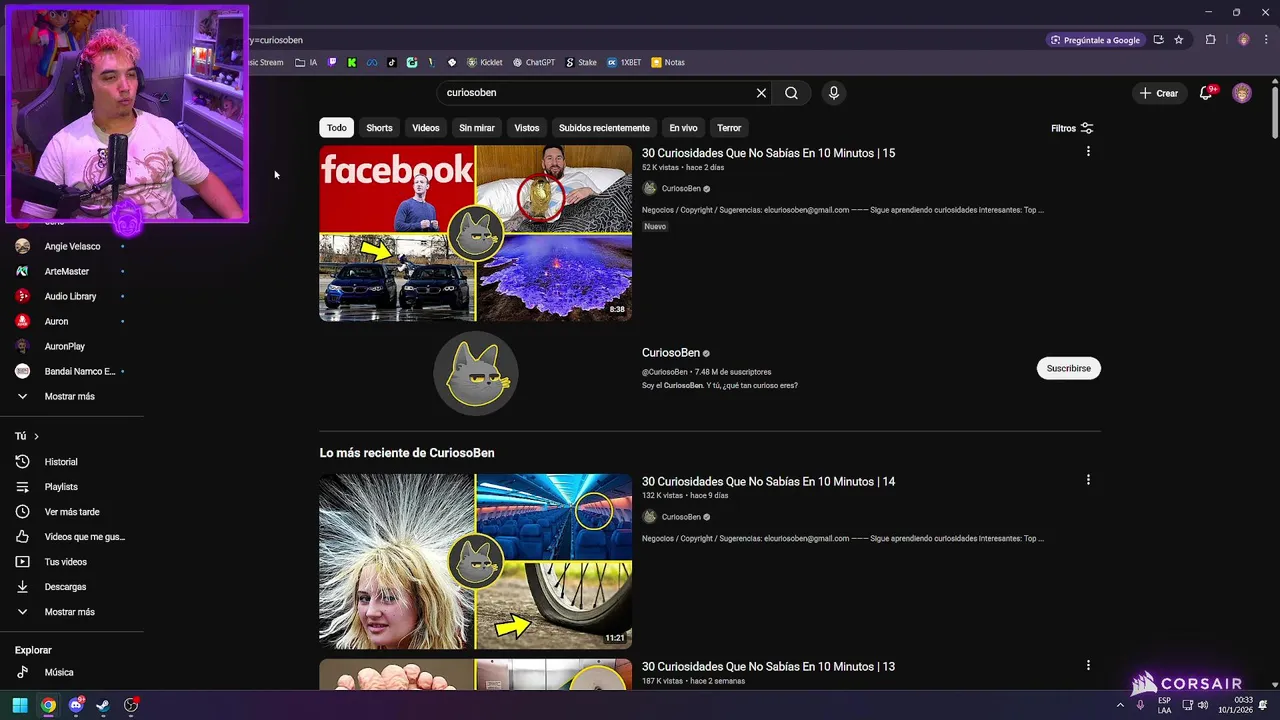Open Chrome three-dot menu
Viewport: 1280px width, 720px height.
click(x=1266, y=40)
